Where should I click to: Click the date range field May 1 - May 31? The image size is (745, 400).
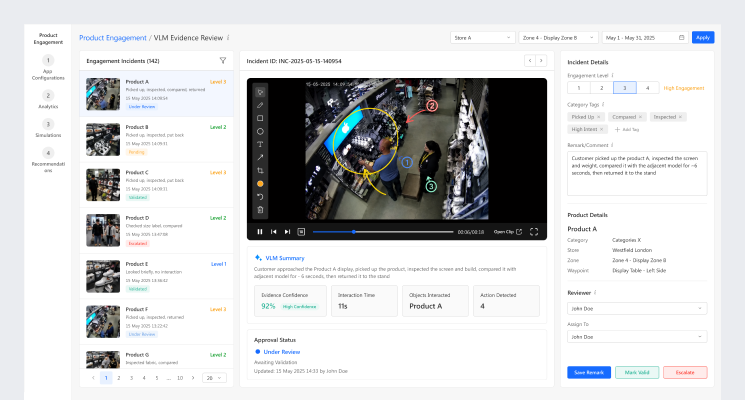click(x=645, y=38)
